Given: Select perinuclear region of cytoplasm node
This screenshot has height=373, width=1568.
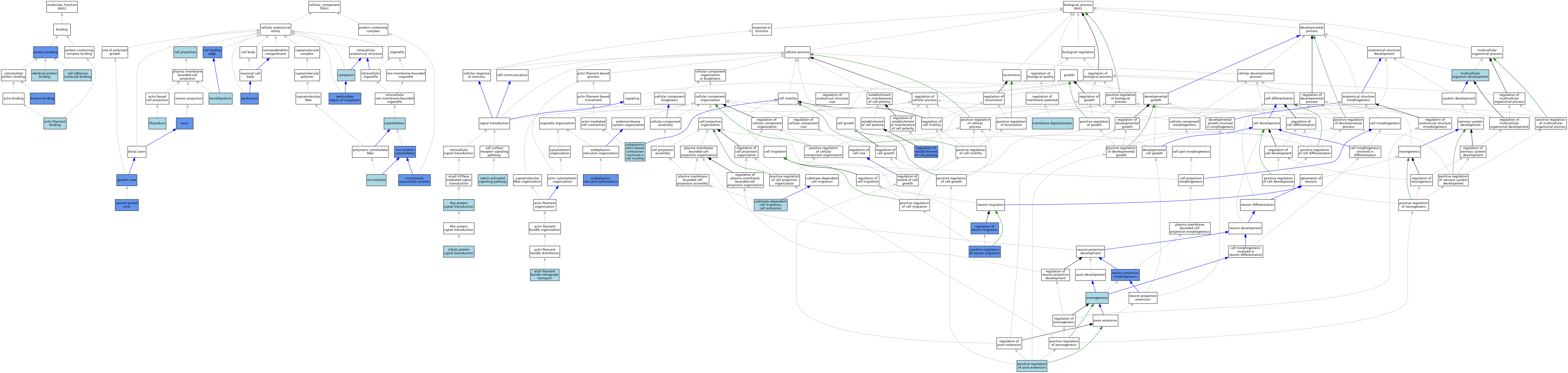Looking at the screenshot, I should point(345,98).
